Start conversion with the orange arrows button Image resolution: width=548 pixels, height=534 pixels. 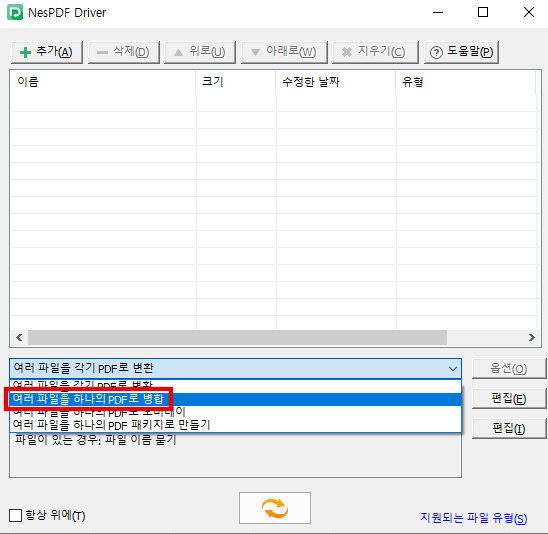(x=275, y=508)
